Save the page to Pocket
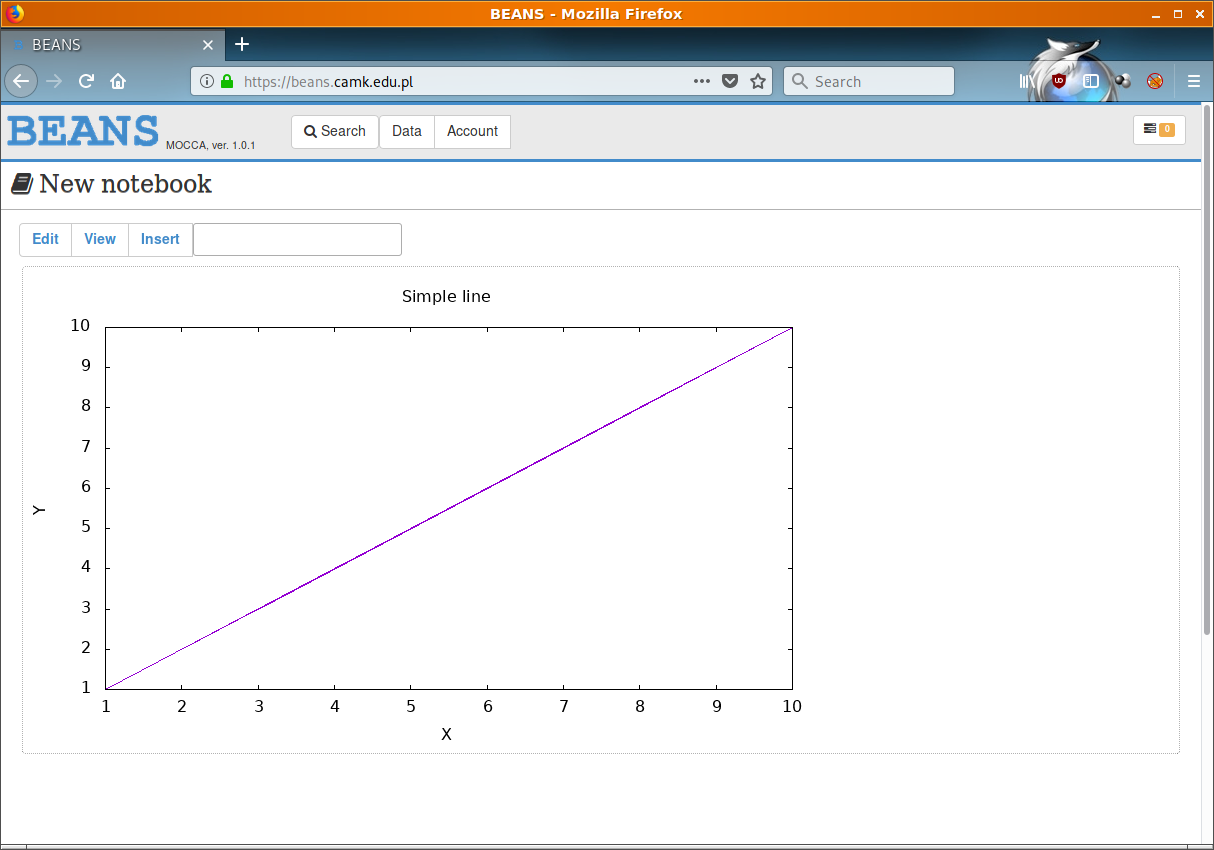Screen dimensions: 1214x850 (730, 82)
